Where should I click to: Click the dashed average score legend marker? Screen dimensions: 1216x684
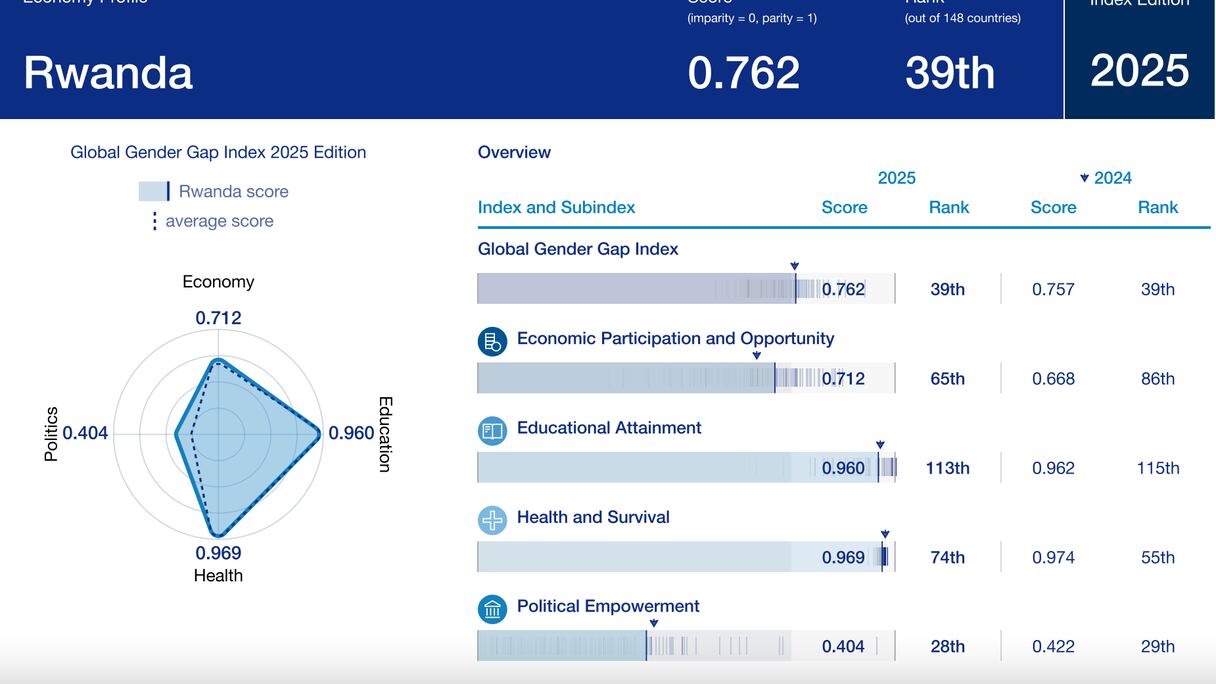[154, 221]
